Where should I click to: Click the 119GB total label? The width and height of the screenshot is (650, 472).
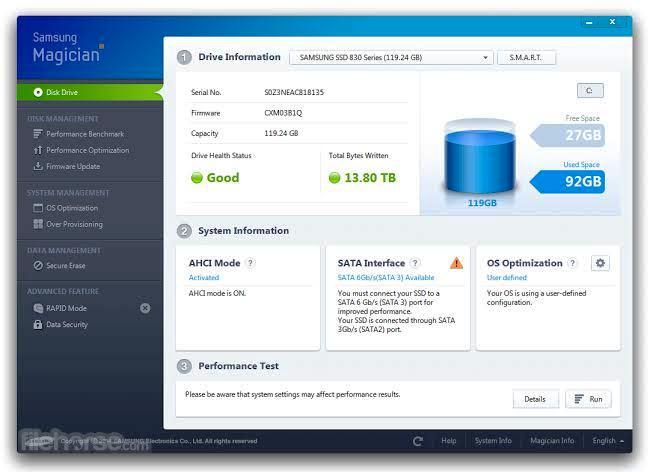click(x=482, y=203)
